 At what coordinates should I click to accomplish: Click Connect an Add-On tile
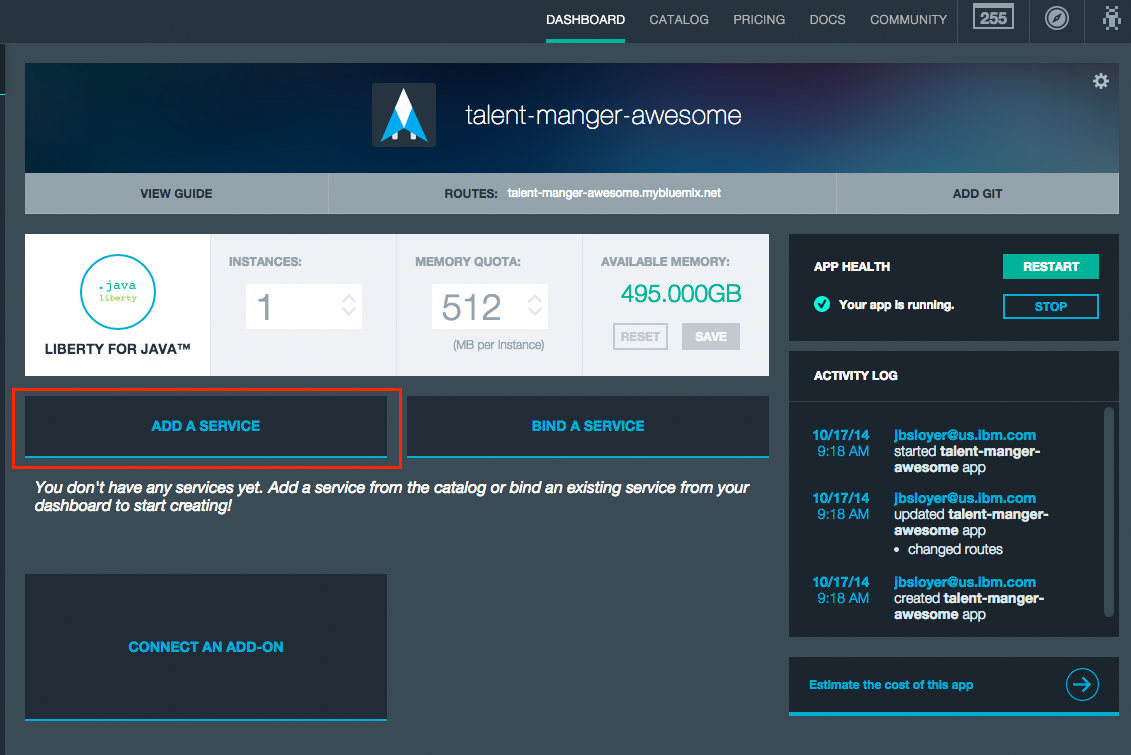tap(206, 647)
